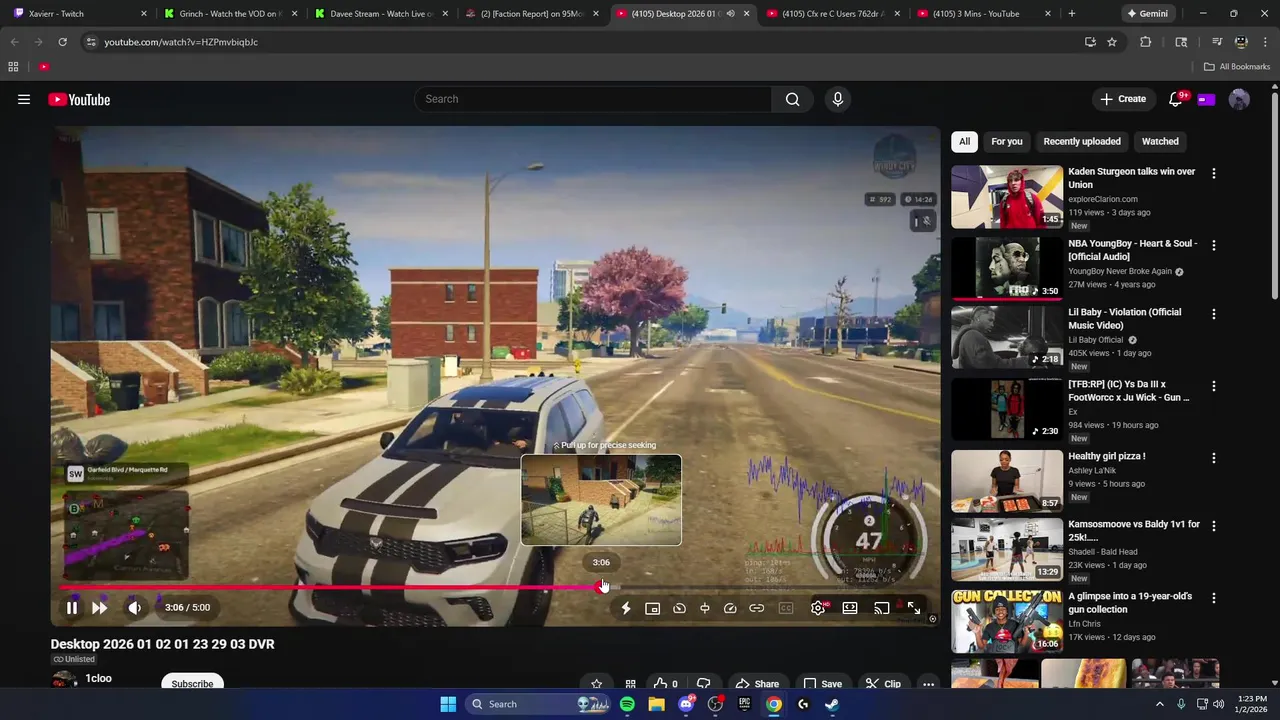Screen dimensions: 1280x720
Task: Open more actions ellipsis below video
Action: pyautogui.click(x=929, y=684)
